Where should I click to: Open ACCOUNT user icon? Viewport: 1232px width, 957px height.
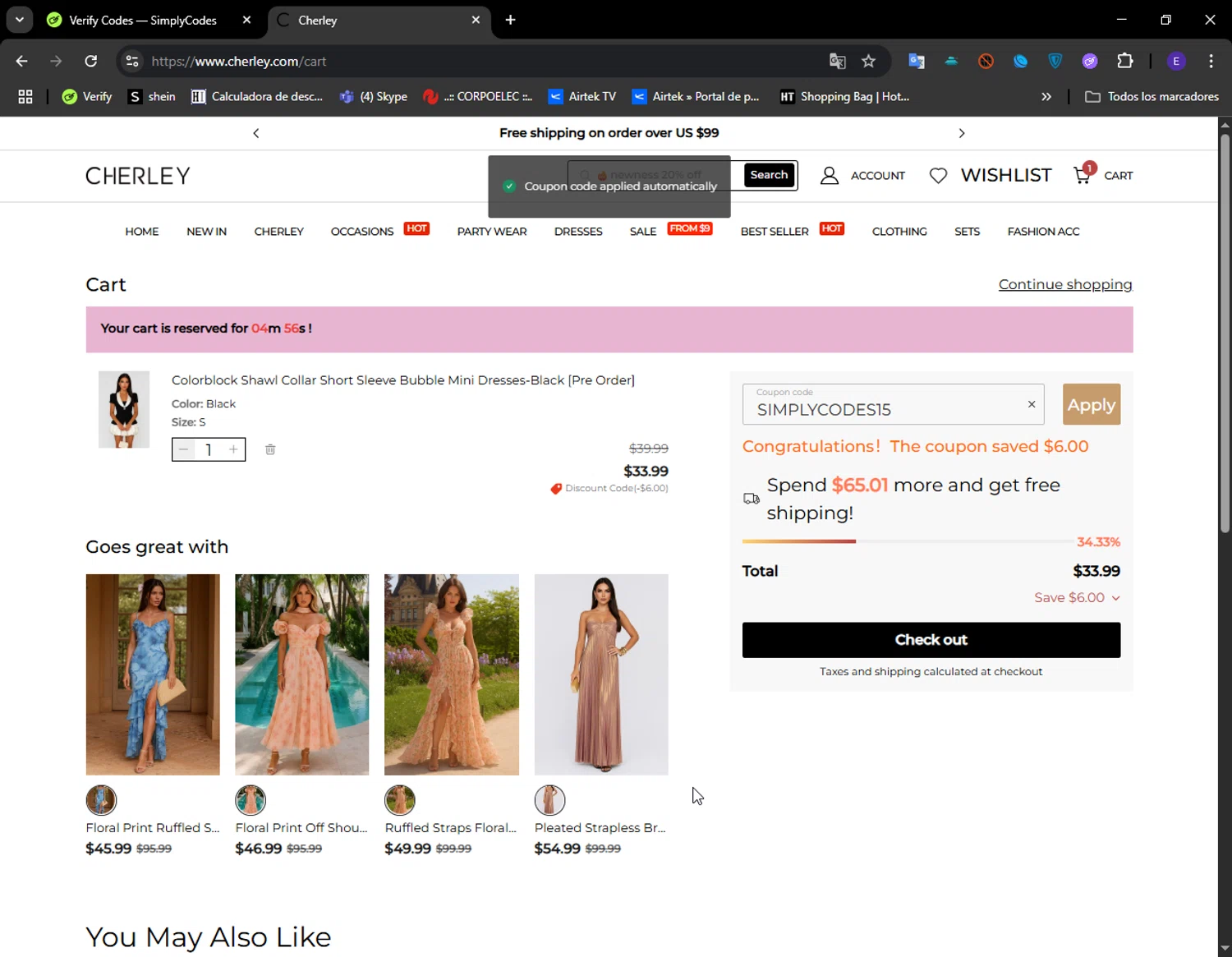coord(830,176)
